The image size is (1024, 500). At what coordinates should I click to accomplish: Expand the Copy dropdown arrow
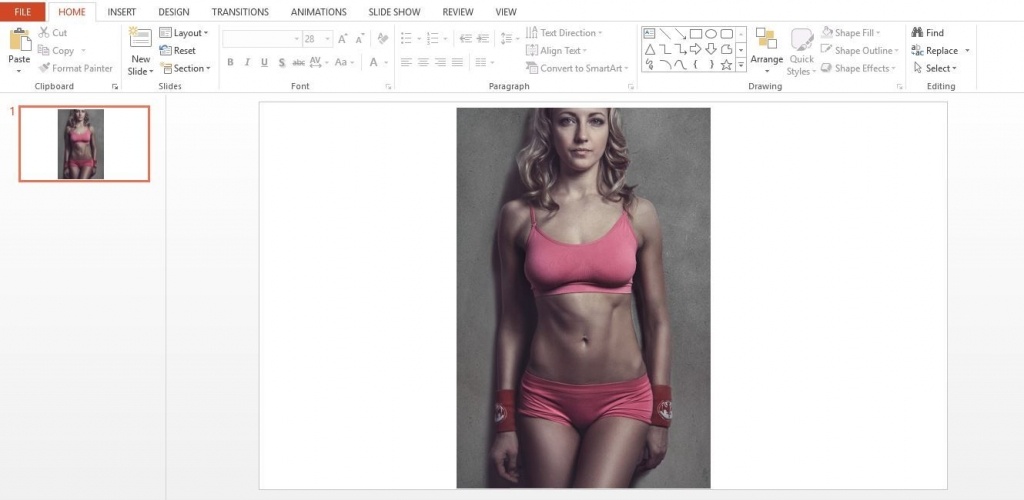pyautogui.click(x=83, y=51)
